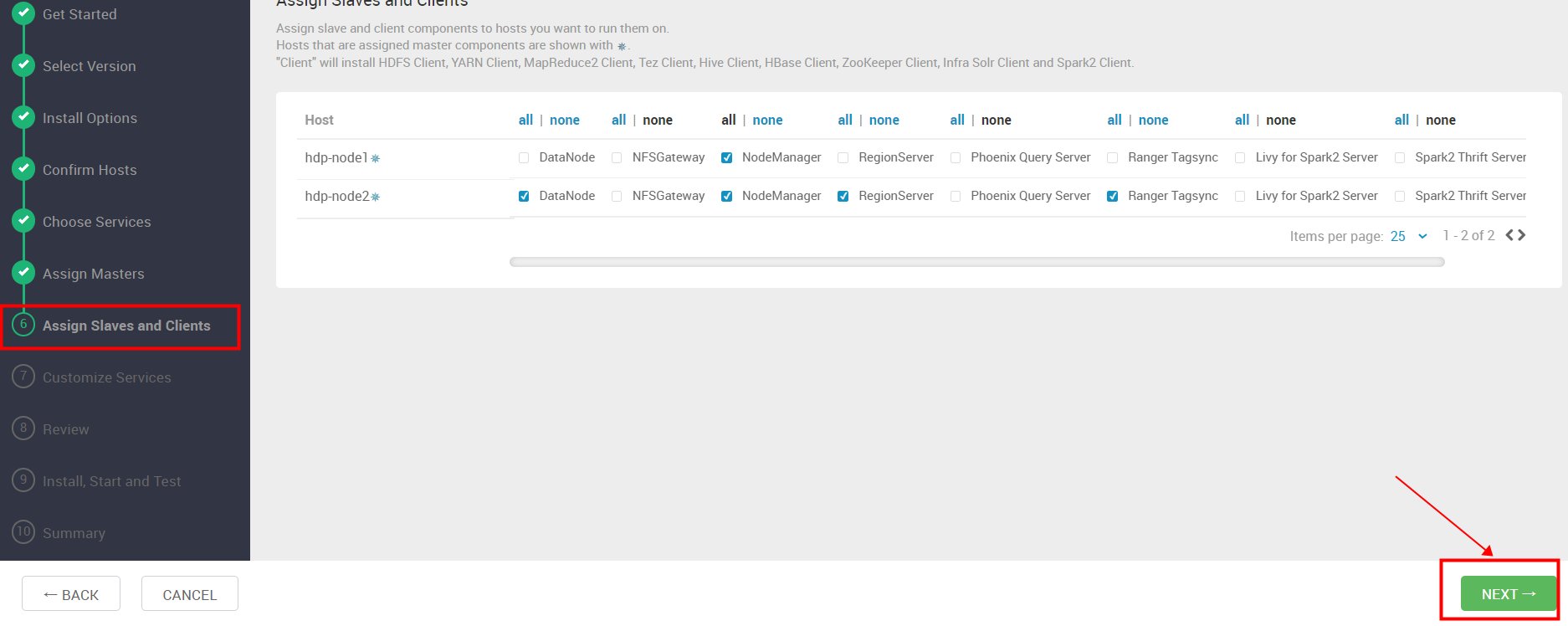Click the hdp-node2 host name

[x=337, y=196]
